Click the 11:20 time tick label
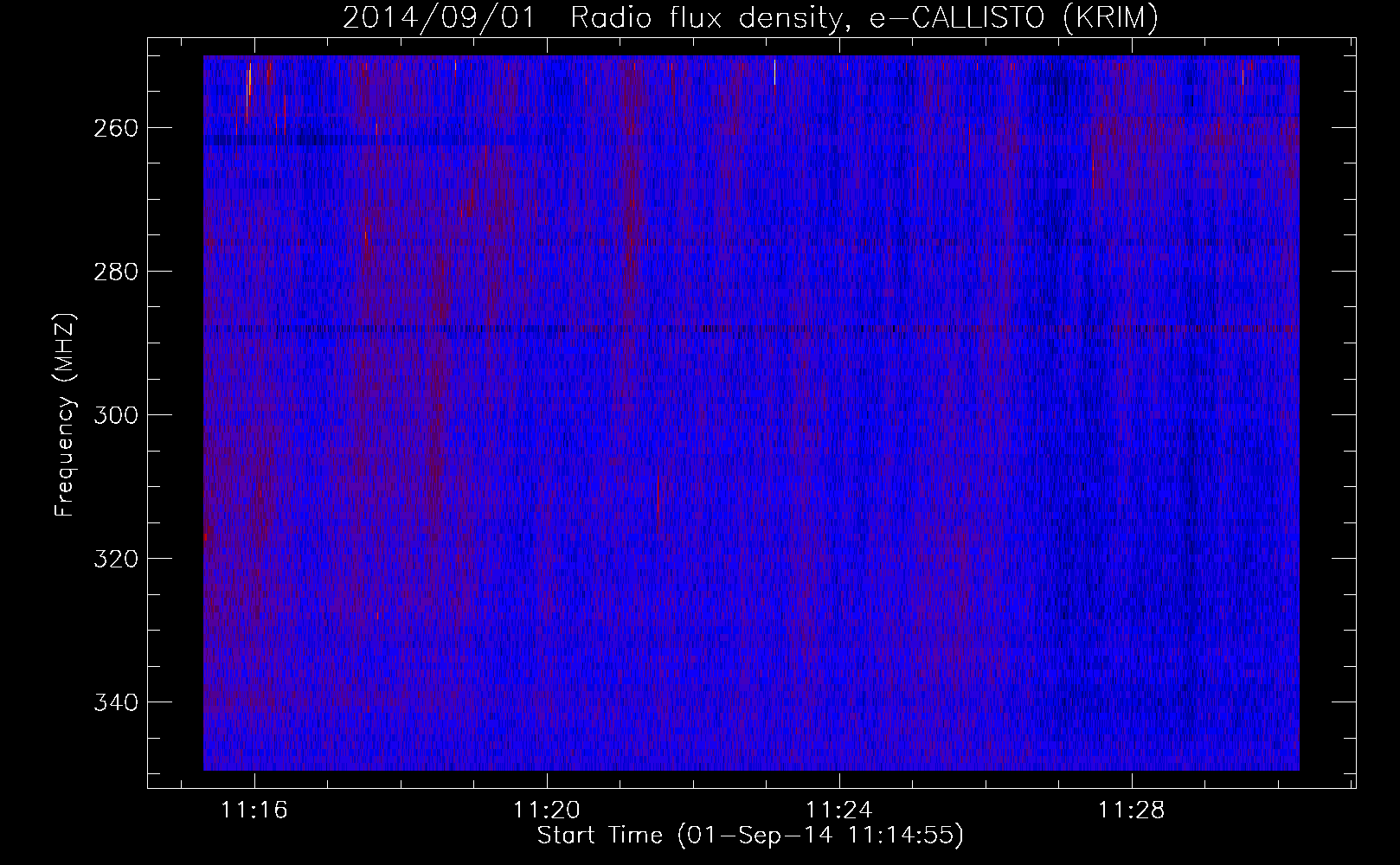Viewport: 1400px width, 865px height. 547,811
